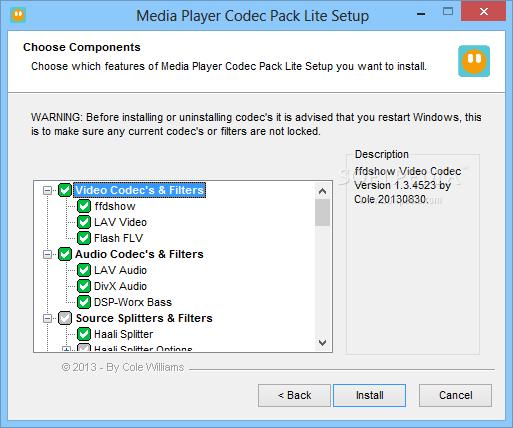This screenshot has width=513, height=428.
Task: Select the Audio Codec's & Filters label
Action: click(x=139, y=254)
